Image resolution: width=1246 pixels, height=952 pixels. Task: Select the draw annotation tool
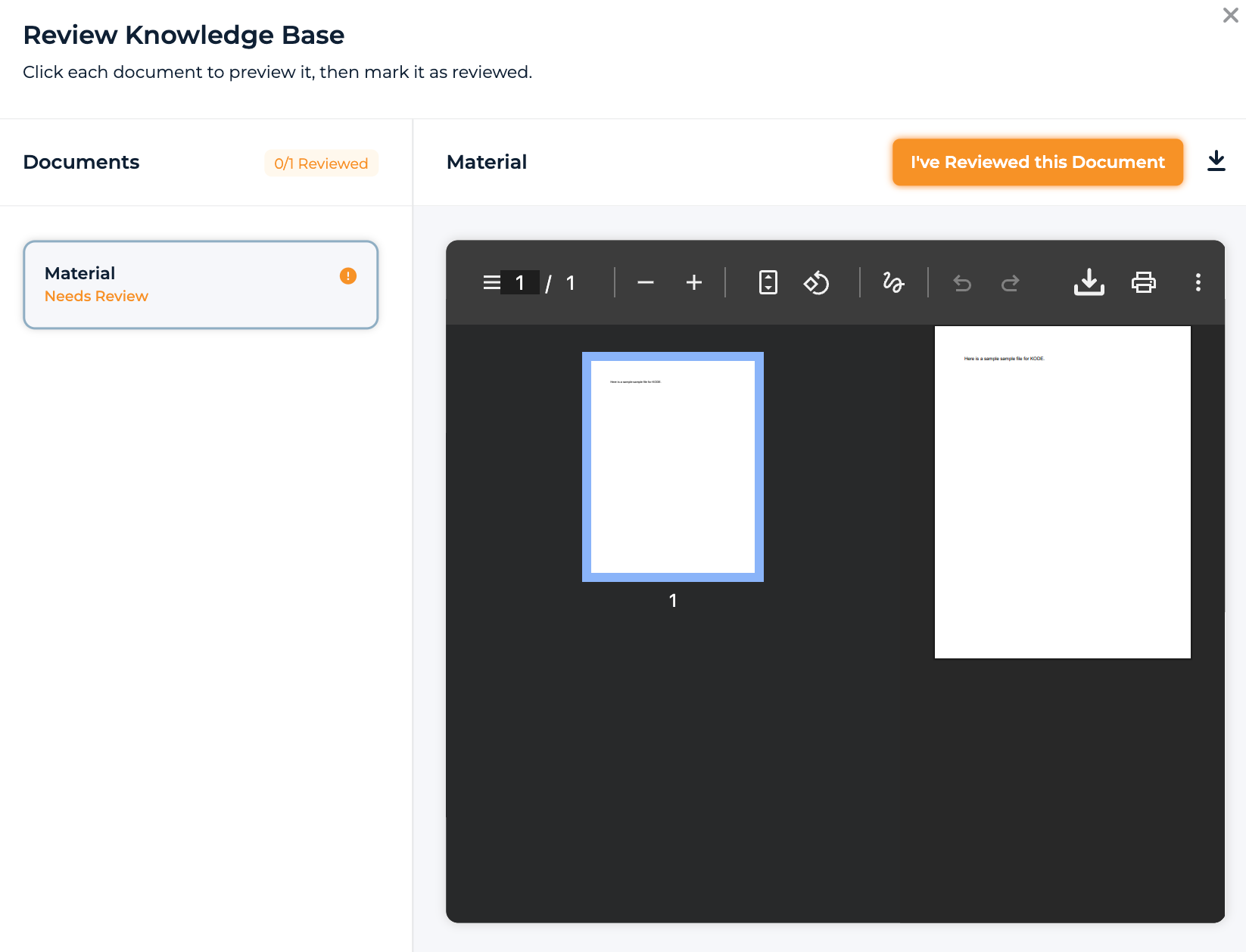point(893,283)
